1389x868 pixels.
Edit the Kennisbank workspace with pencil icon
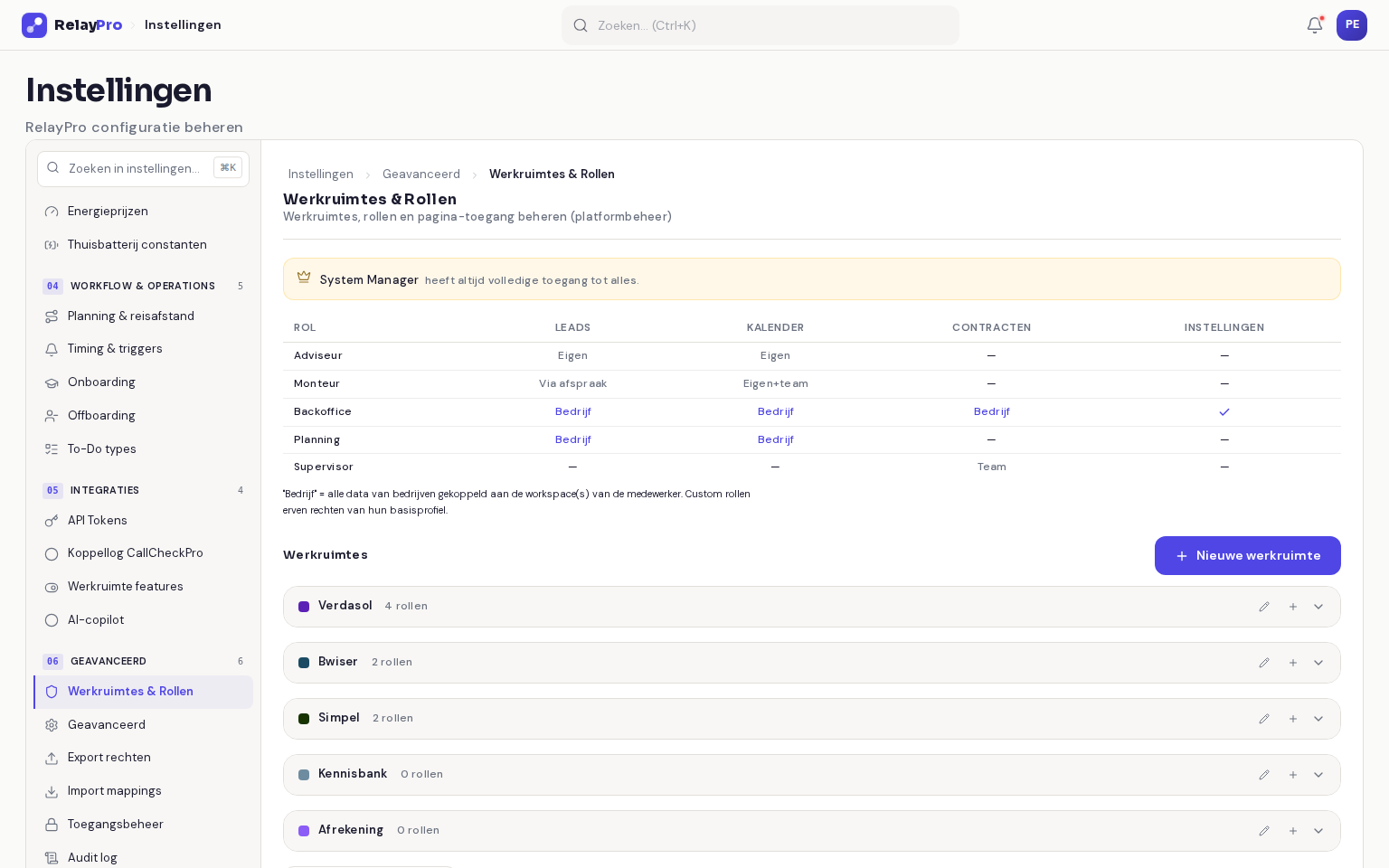(1264, 775)
